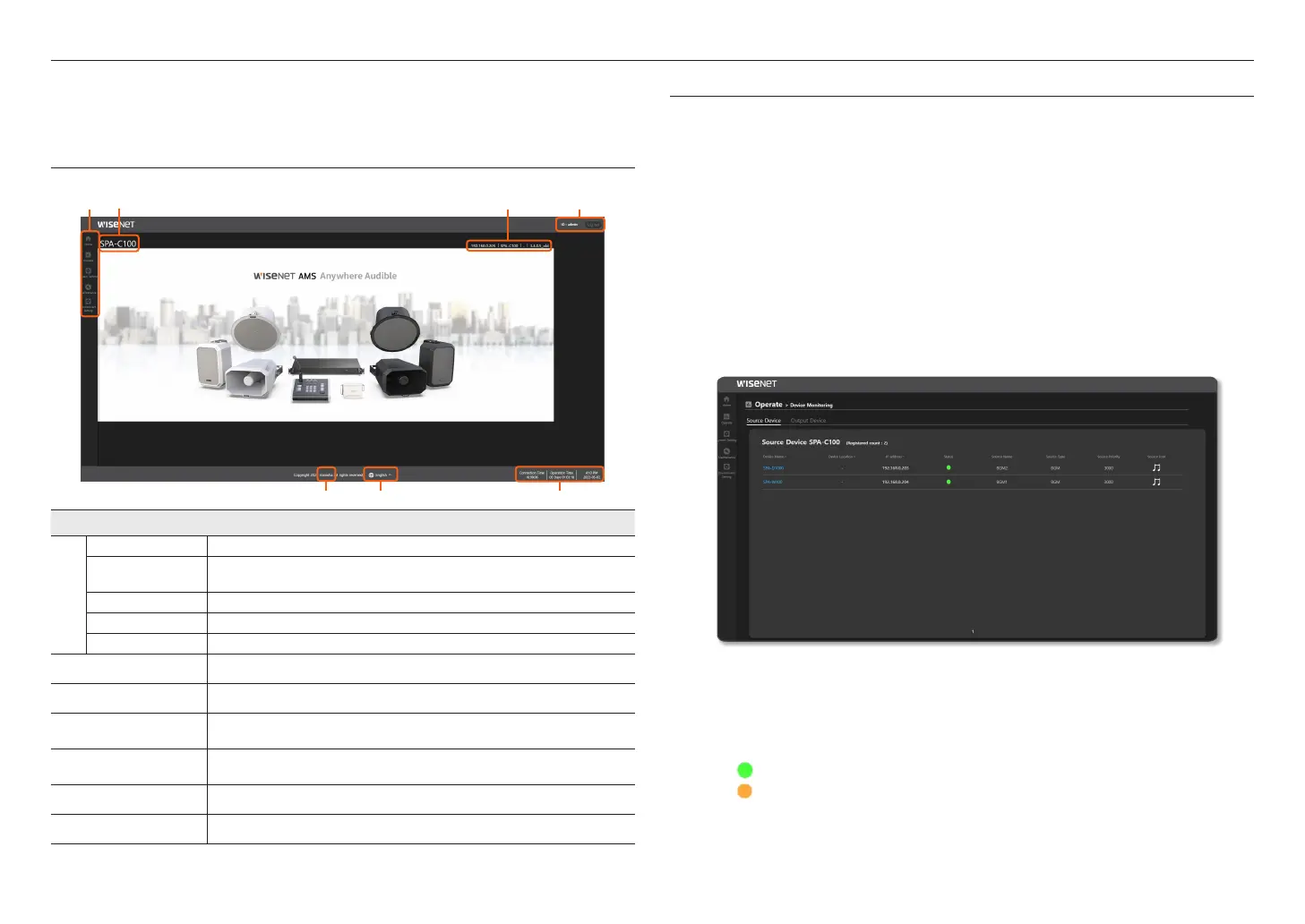The height and width of the screenshot is (924, 1305).
Task: Open Environment Setting in the Device Monitoring sidebar
Action: [726, 470]
